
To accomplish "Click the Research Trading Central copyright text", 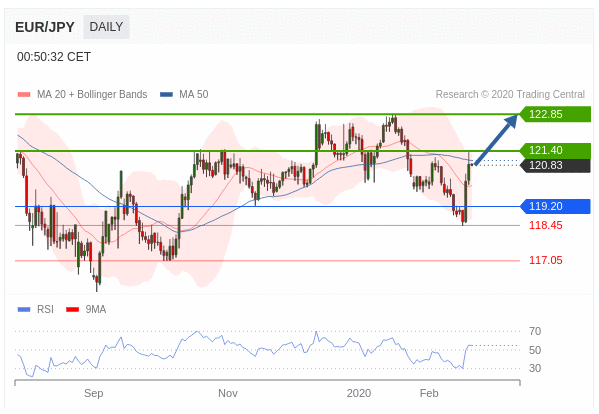I will tap(510, 94).
